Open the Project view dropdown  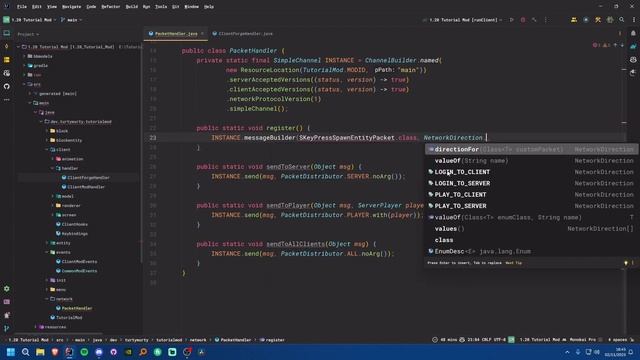(x=28, y=34)
